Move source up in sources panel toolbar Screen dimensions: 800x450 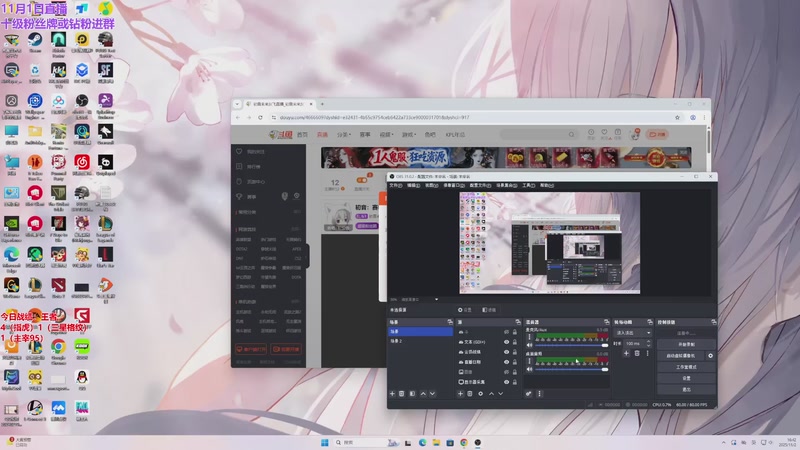point(491,394)
